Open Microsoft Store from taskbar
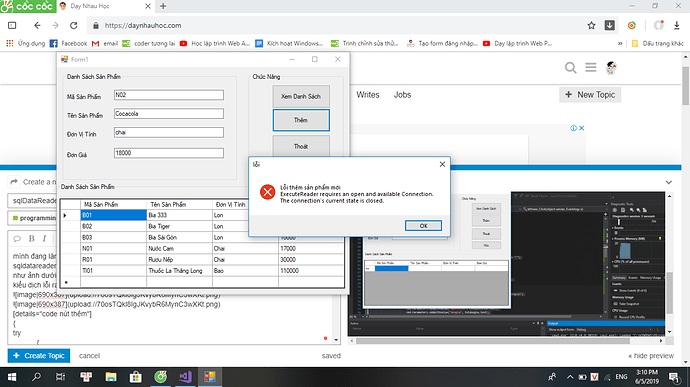690x387 pixels. [136, 377]
